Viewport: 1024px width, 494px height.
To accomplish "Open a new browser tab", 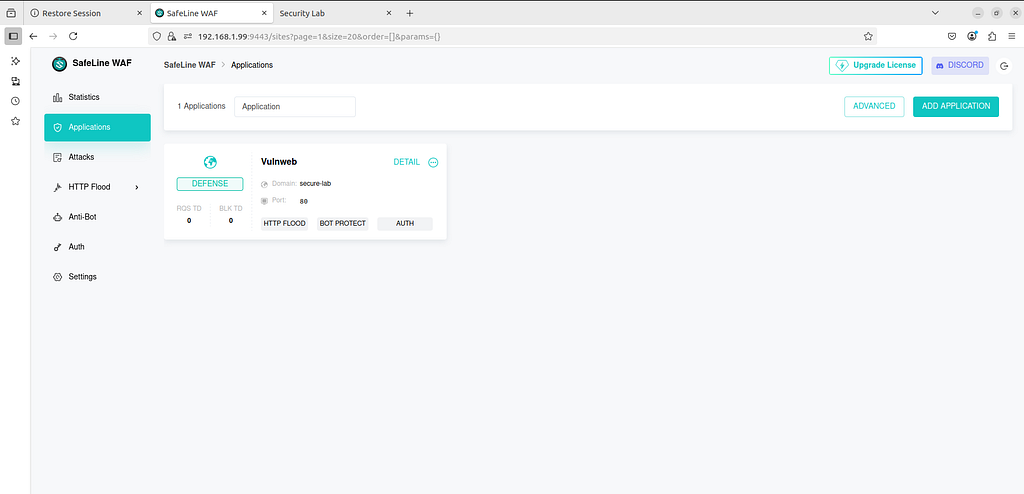I will [x=409, y=13].
